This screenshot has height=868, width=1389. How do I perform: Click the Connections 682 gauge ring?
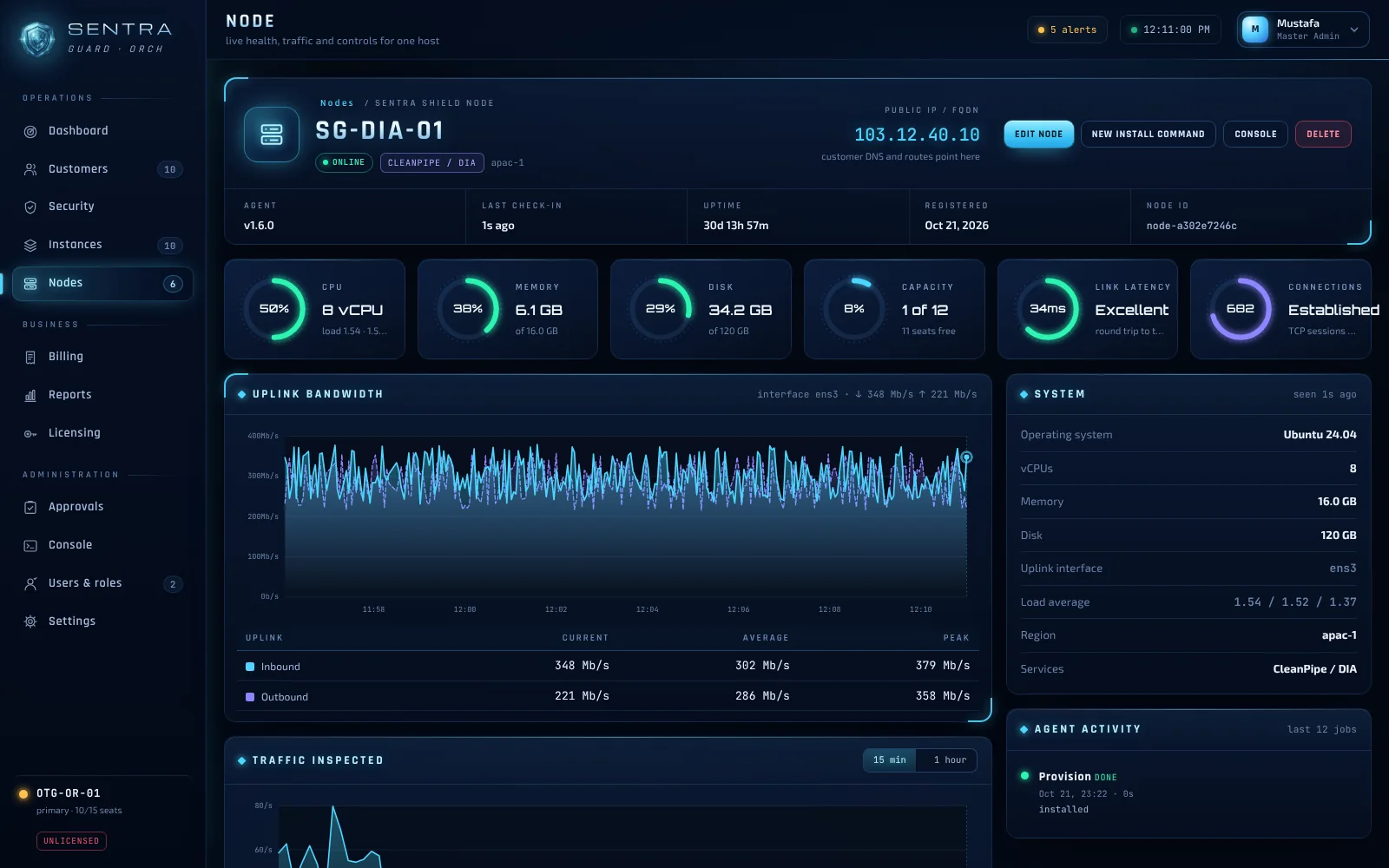click(1241, 309)
